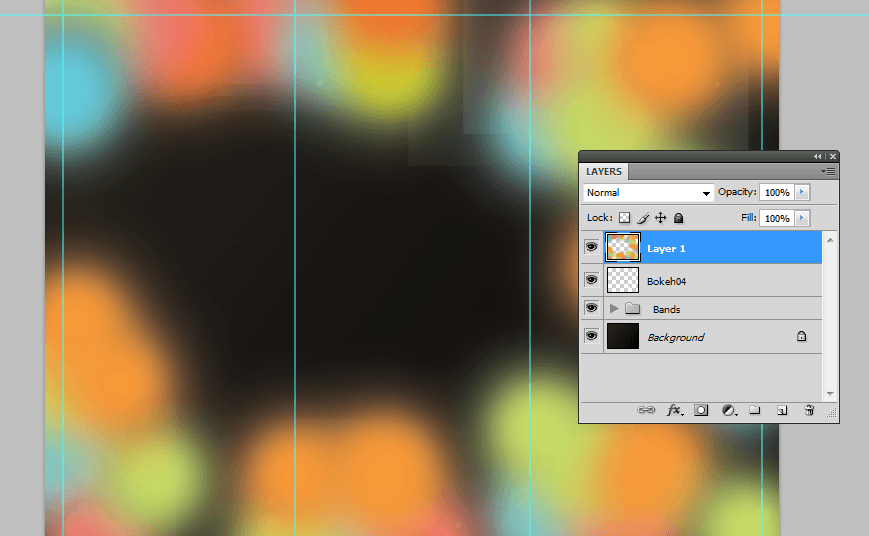Viewport: 869px width, 536px height.
Task: Open the Layers panel options menu
Action: tap(831, 172)
